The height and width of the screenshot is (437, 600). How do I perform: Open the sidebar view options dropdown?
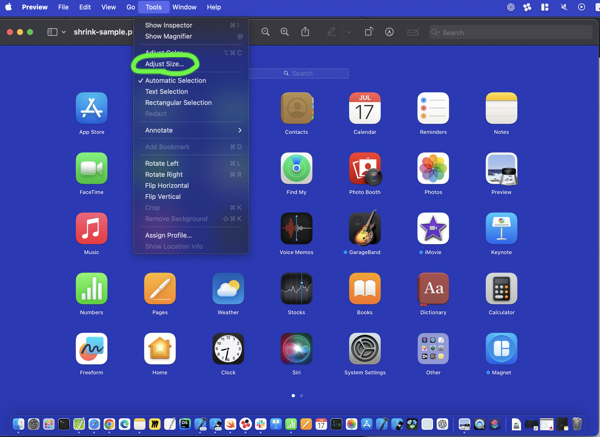click(64, 32)
